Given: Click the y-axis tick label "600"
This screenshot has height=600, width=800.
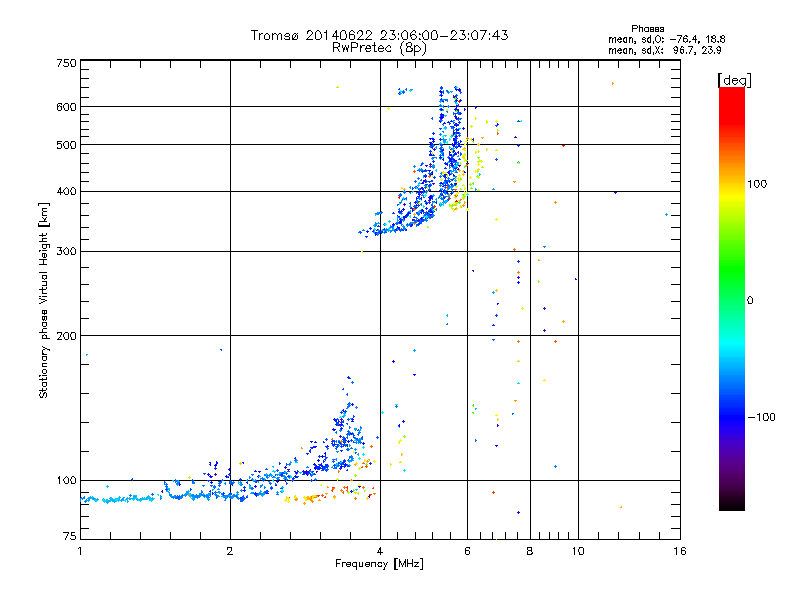Looking at the screenshot, I should [x=66, y=107].
